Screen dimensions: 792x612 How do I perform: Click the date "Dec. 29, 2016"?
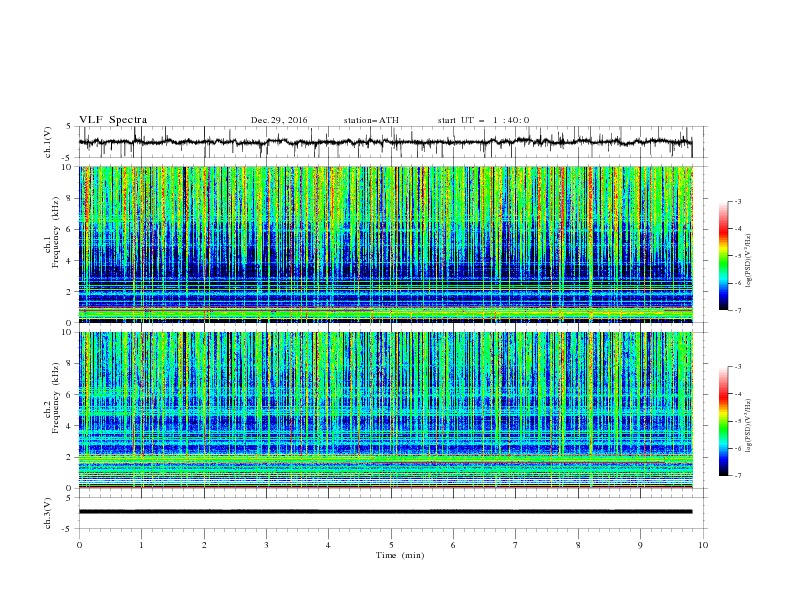point(279,120)
